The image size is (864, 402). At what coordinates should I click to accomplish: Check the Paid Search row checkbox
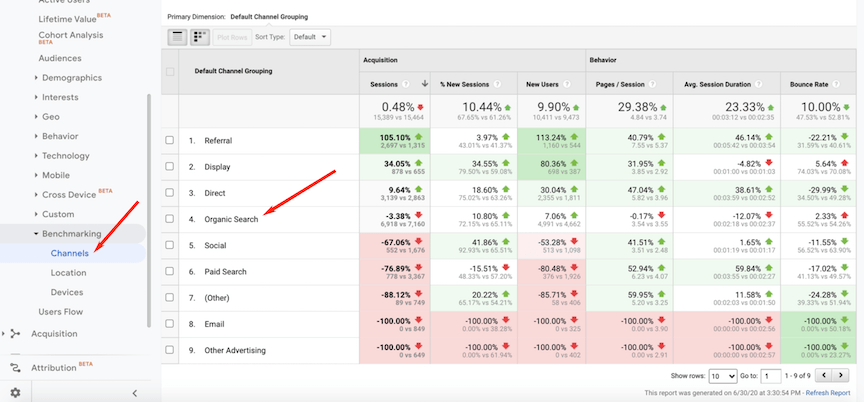(x=170, y=271)
